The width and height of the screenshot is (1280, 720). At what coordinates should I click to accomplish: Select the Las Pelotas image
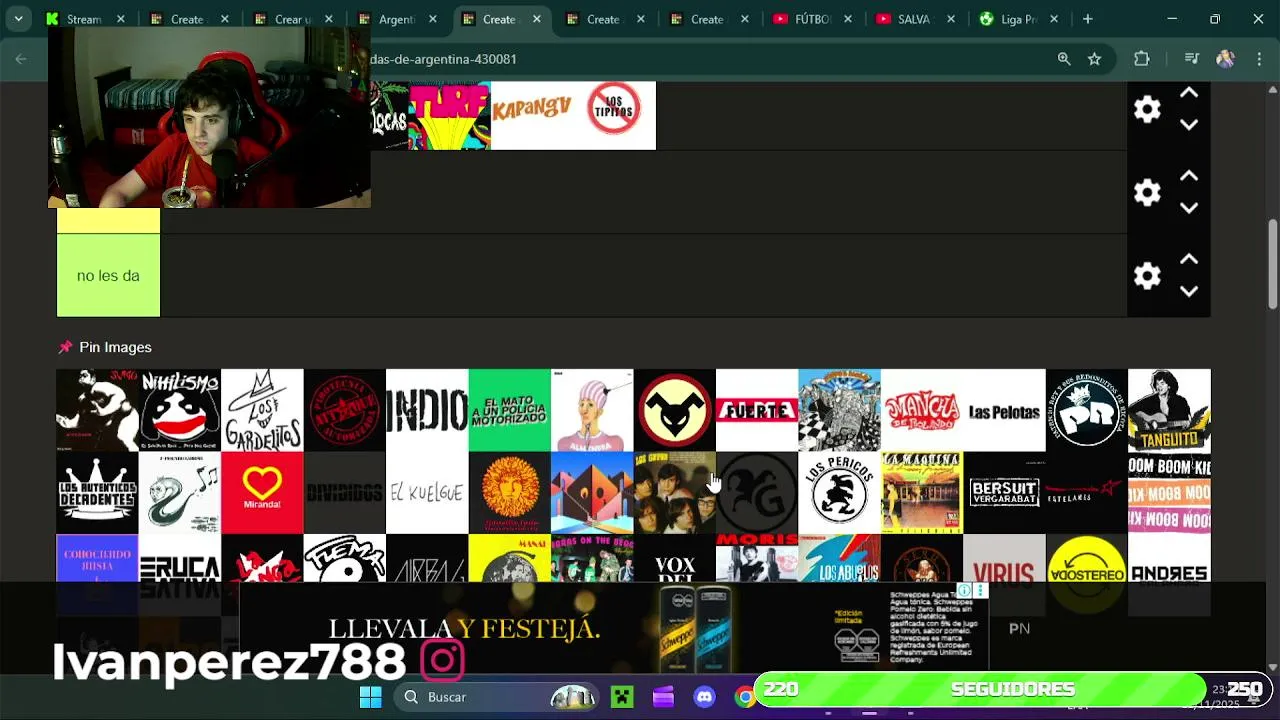[x=1004, y=410]
